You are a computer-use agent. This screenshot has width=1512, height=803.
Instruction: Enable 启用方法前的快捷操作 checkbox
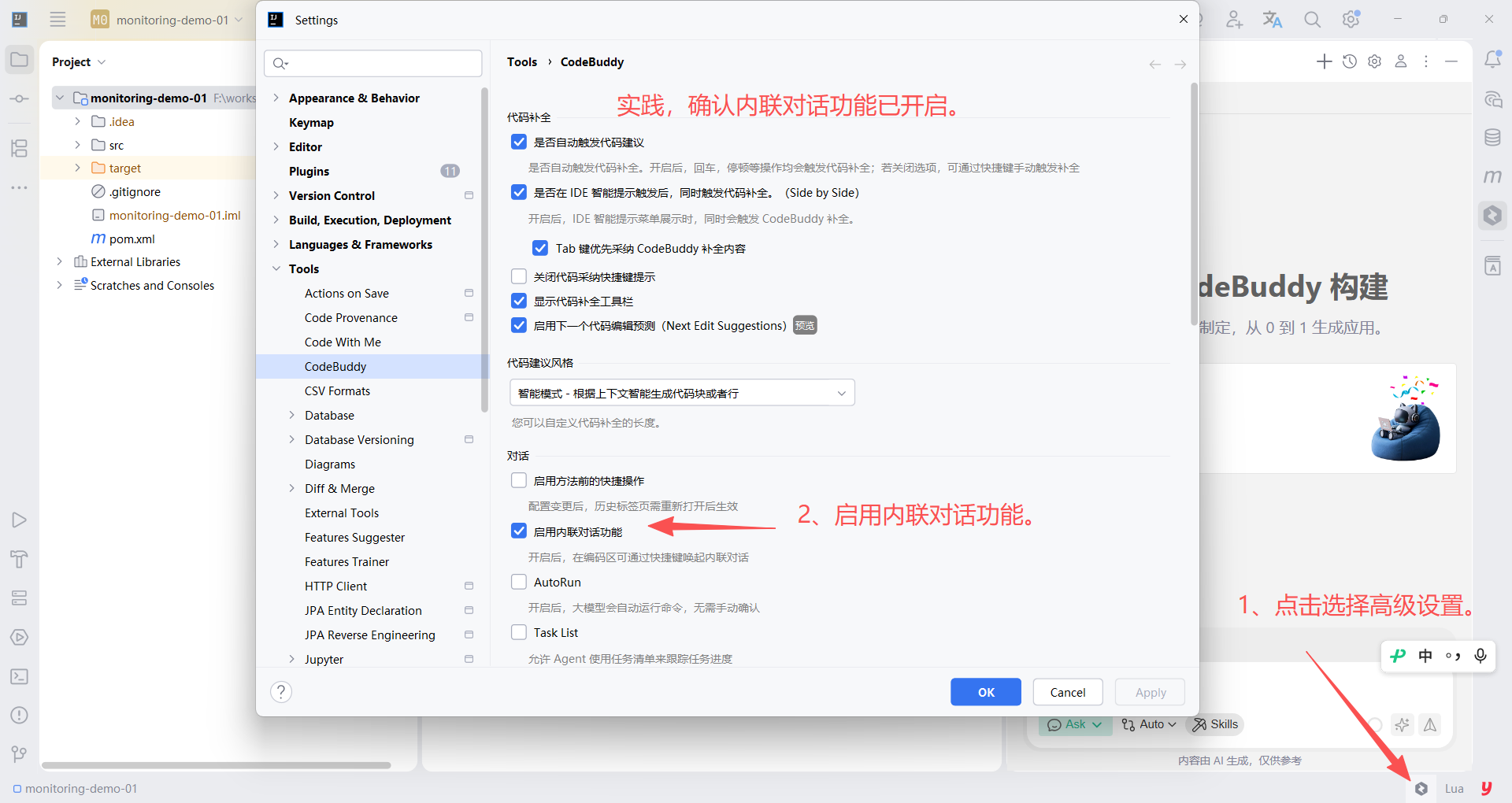click(x=519, y=480)
